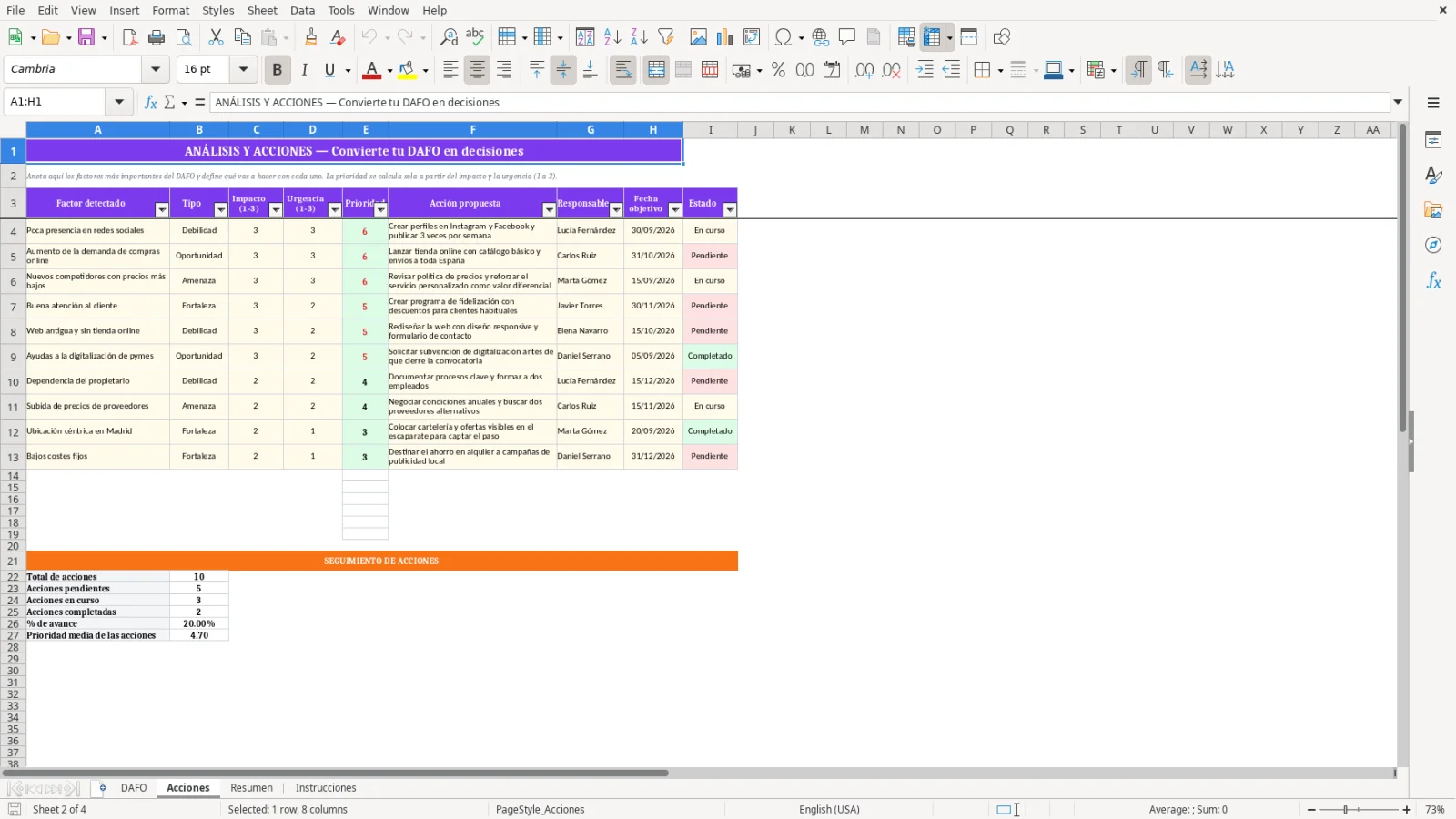The image size is (1456, 819).
Task: Toggle Italic formatting
Action: coord(304,69)
